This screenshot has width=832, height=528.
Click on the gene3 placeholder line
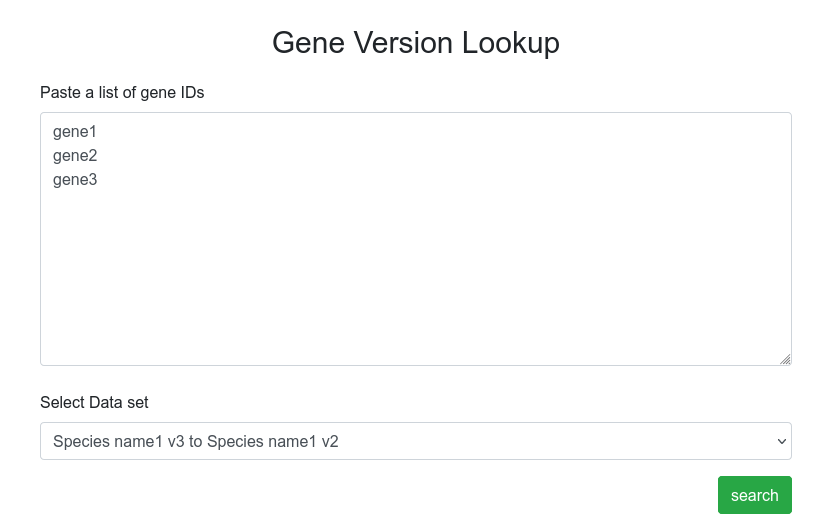tap(75, 179)
